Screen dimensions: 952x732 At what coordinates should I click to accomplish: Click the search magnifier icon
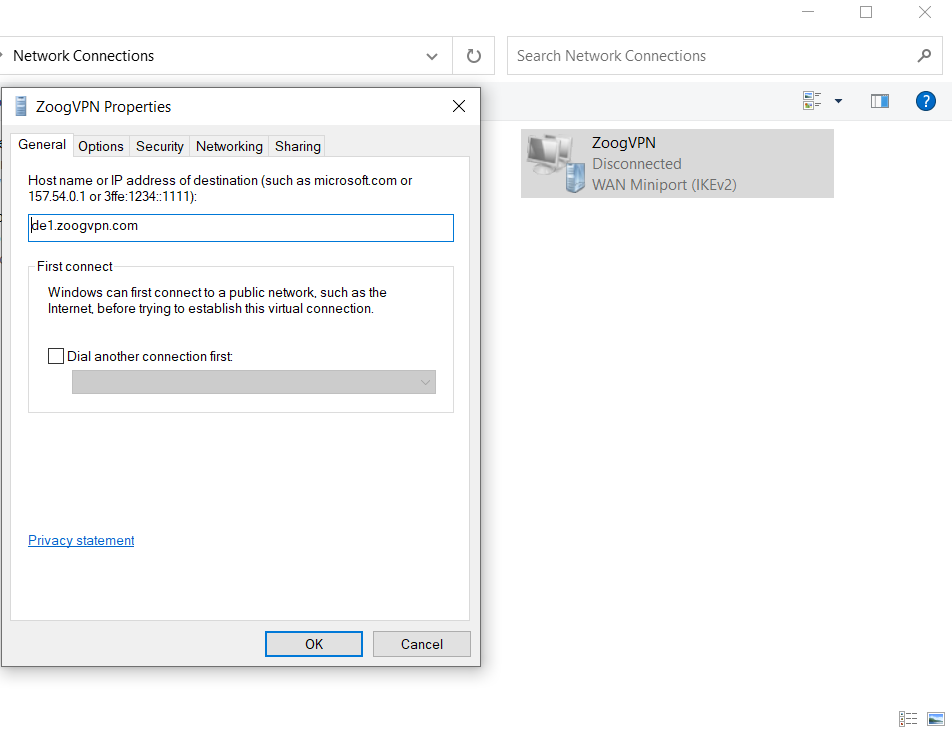924,56
